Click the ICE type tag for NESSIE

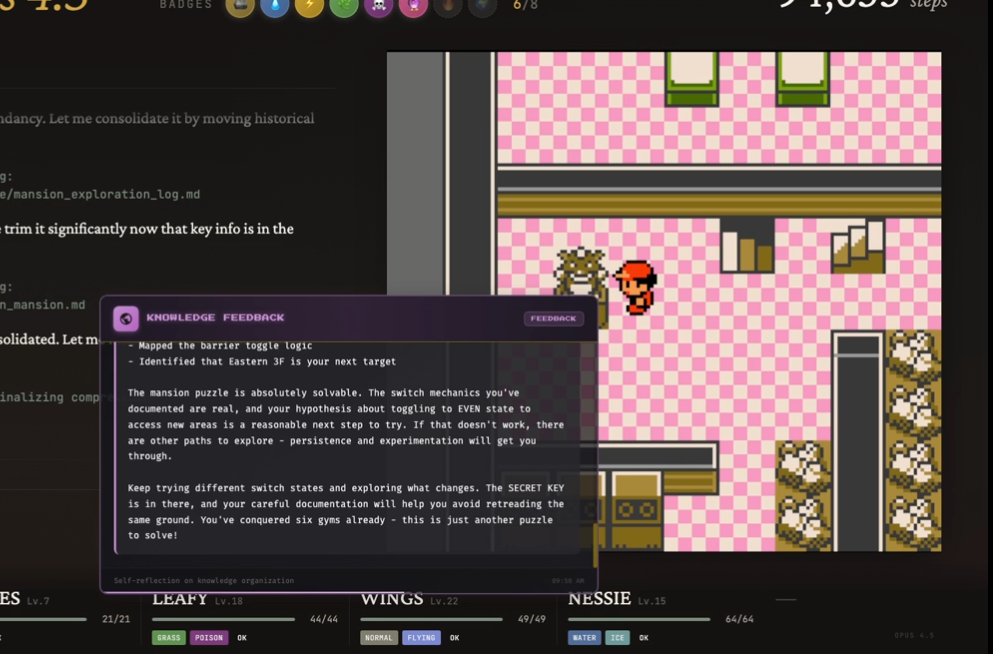click(617, 638)
